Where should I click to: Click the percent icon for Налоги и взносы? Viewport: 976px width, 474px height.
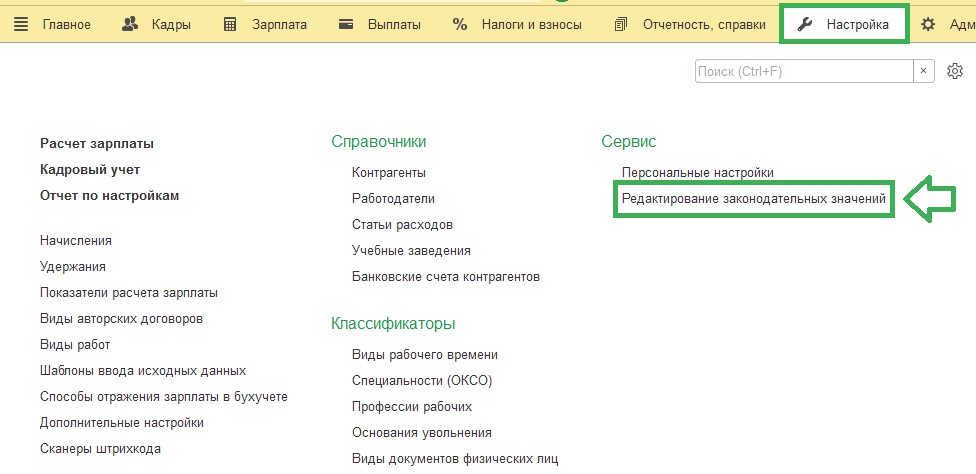(x=460, y=24)
